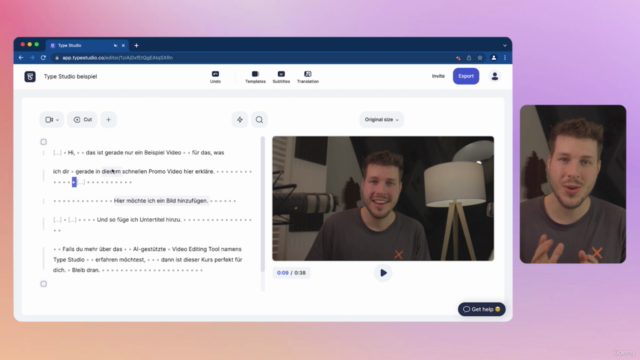The image size is (640, 360).
Task: Open the Templates panel
Action: tap(255, 76)
